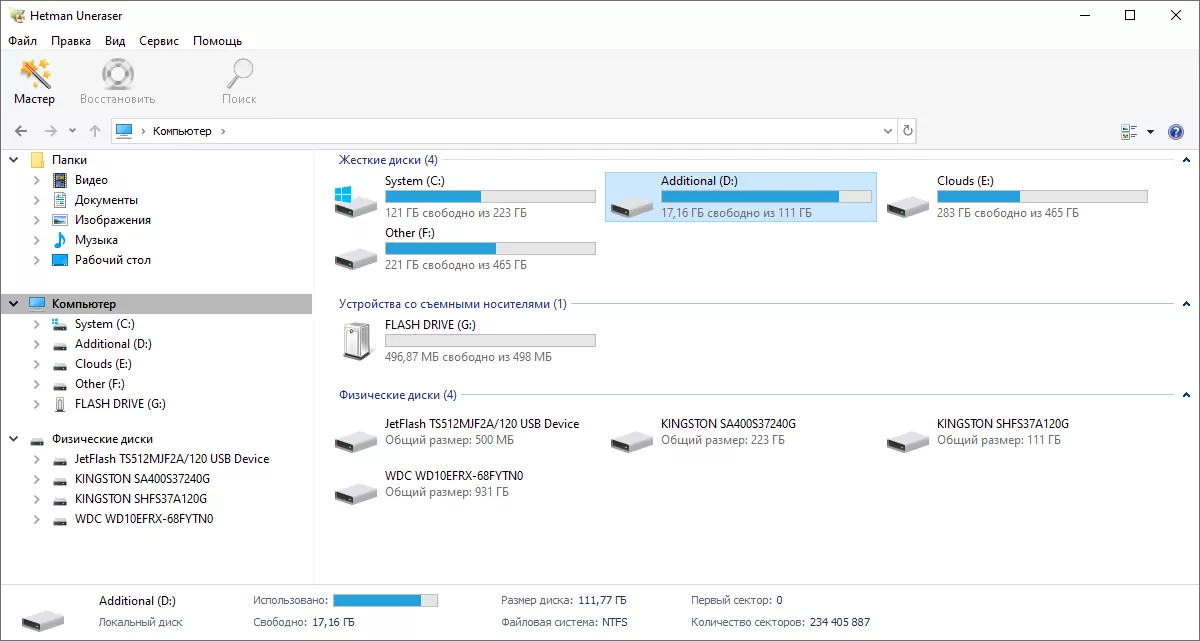Collapse the Жесткие диски section

[x=1186, y=160]
